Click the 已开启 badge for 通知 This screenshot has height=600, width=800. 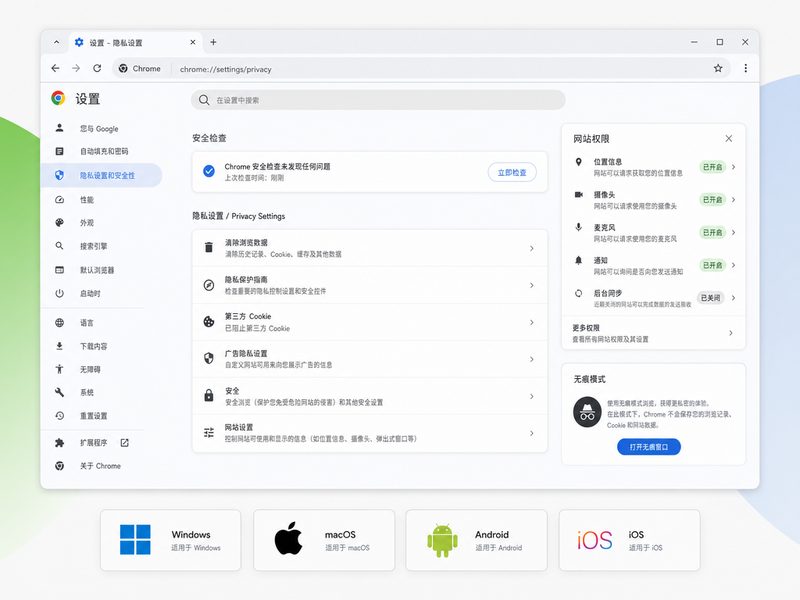click(x=712, y=265)
